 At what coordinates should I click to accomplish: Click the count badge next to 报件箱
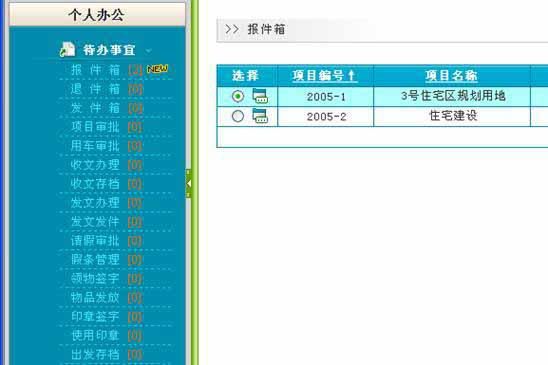(135, 70)
